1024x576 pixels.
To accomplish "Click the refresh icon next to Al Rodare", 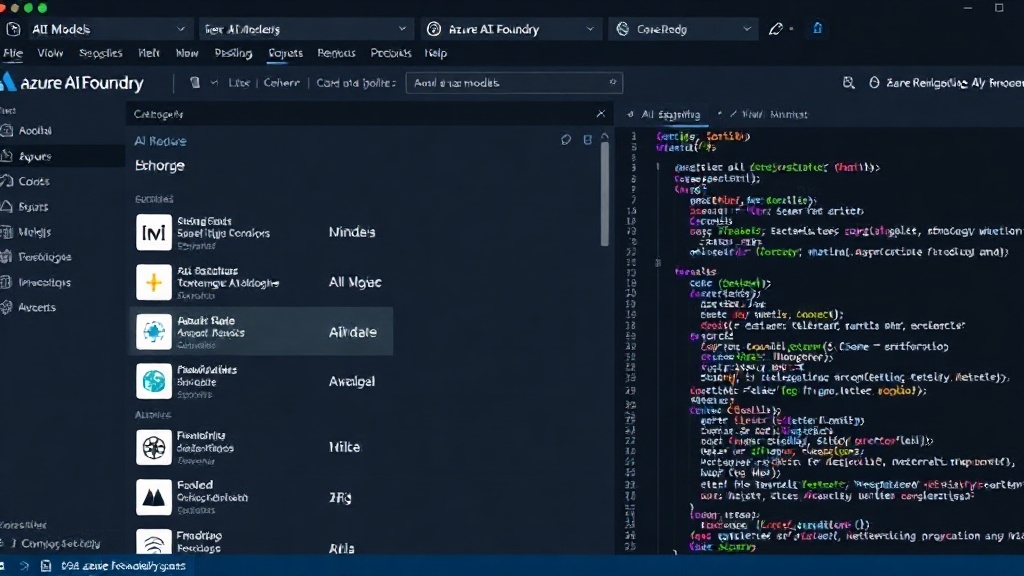I will coord(566,140).
